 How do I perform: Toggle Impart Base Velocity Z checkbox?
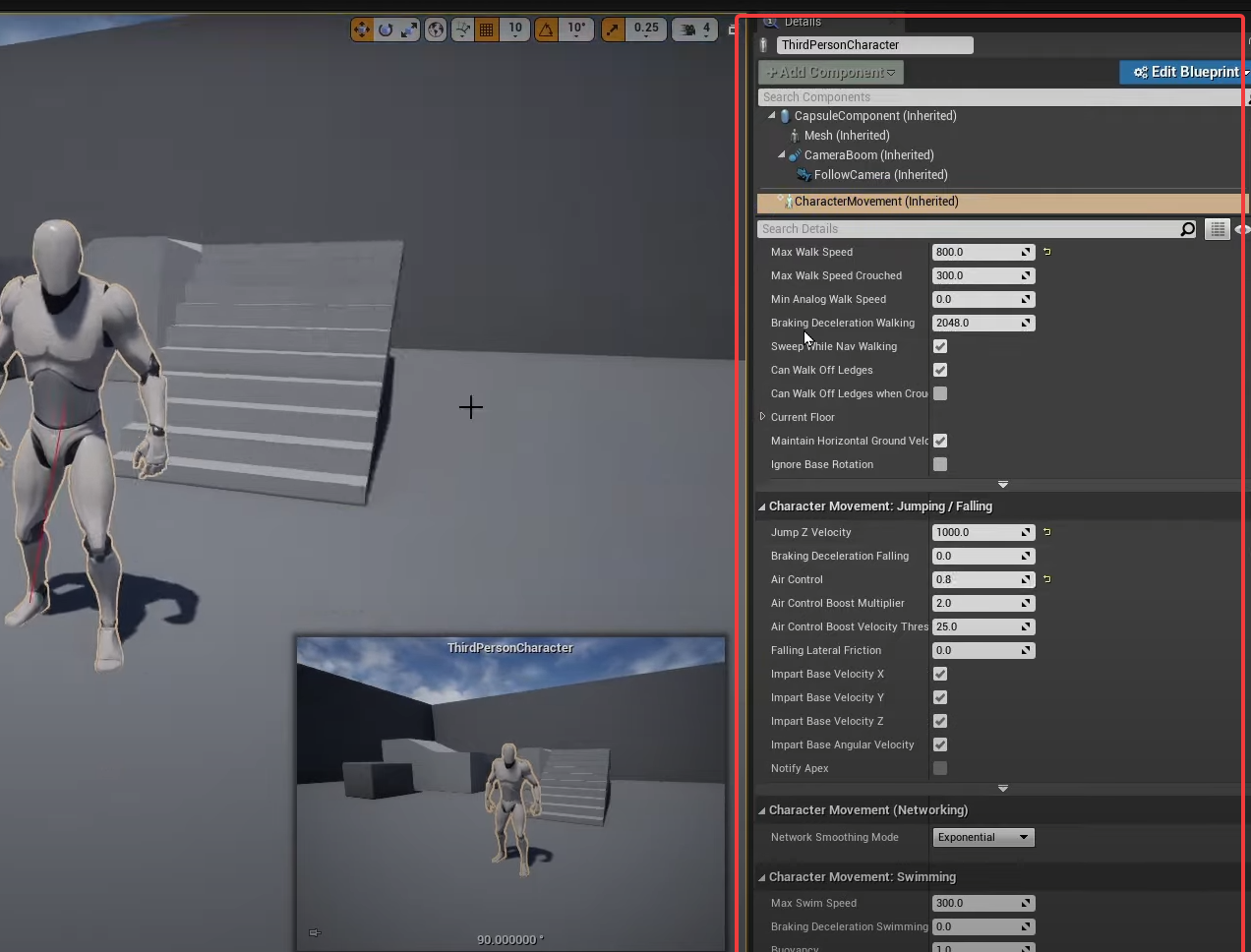940,721
